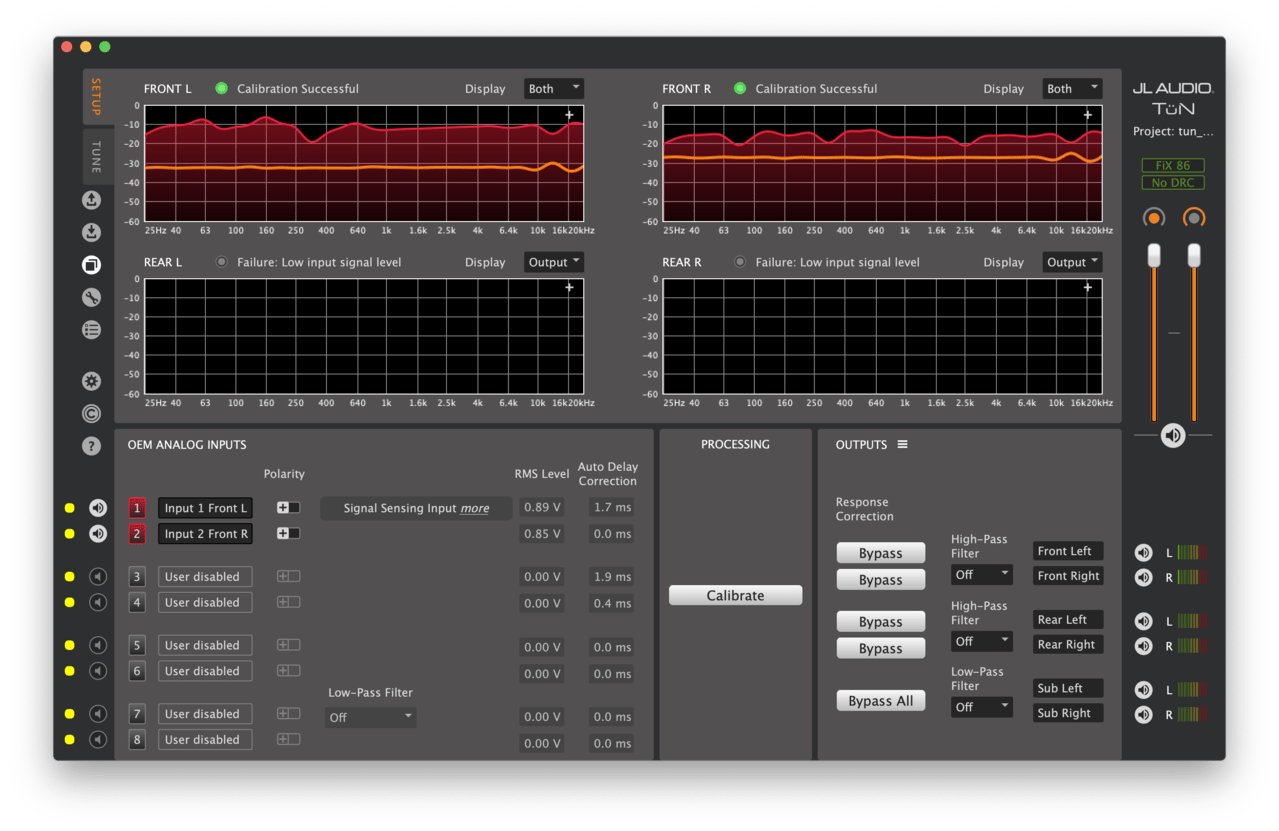
Task: Toggle polarity switch for input 8
Action: pos(288,740)
